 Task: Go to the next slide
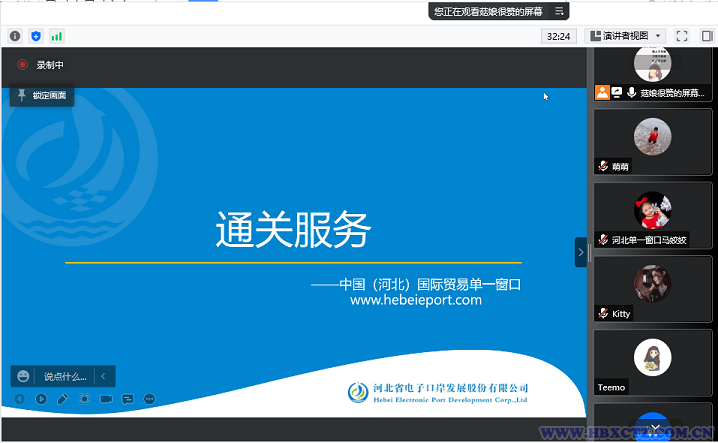(41, 399)
